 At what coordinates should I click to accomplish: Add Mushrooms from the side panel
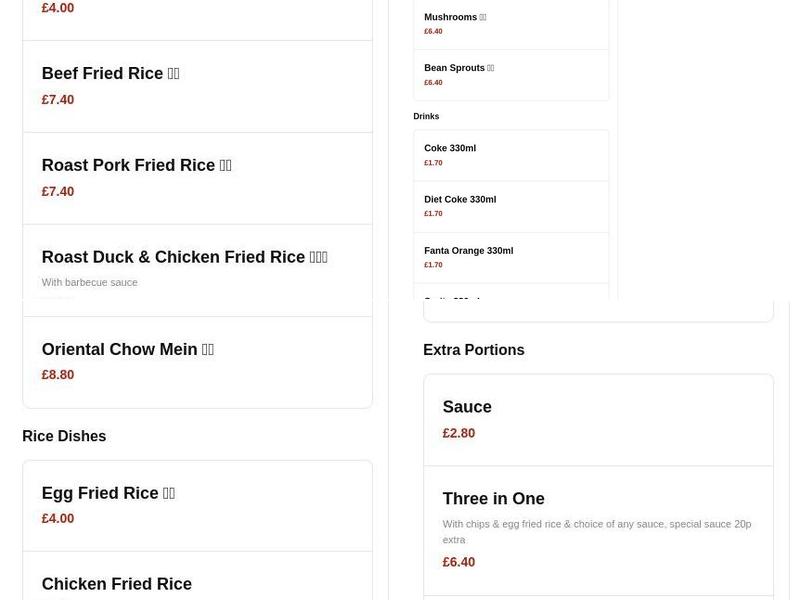(x=454, y=17)
